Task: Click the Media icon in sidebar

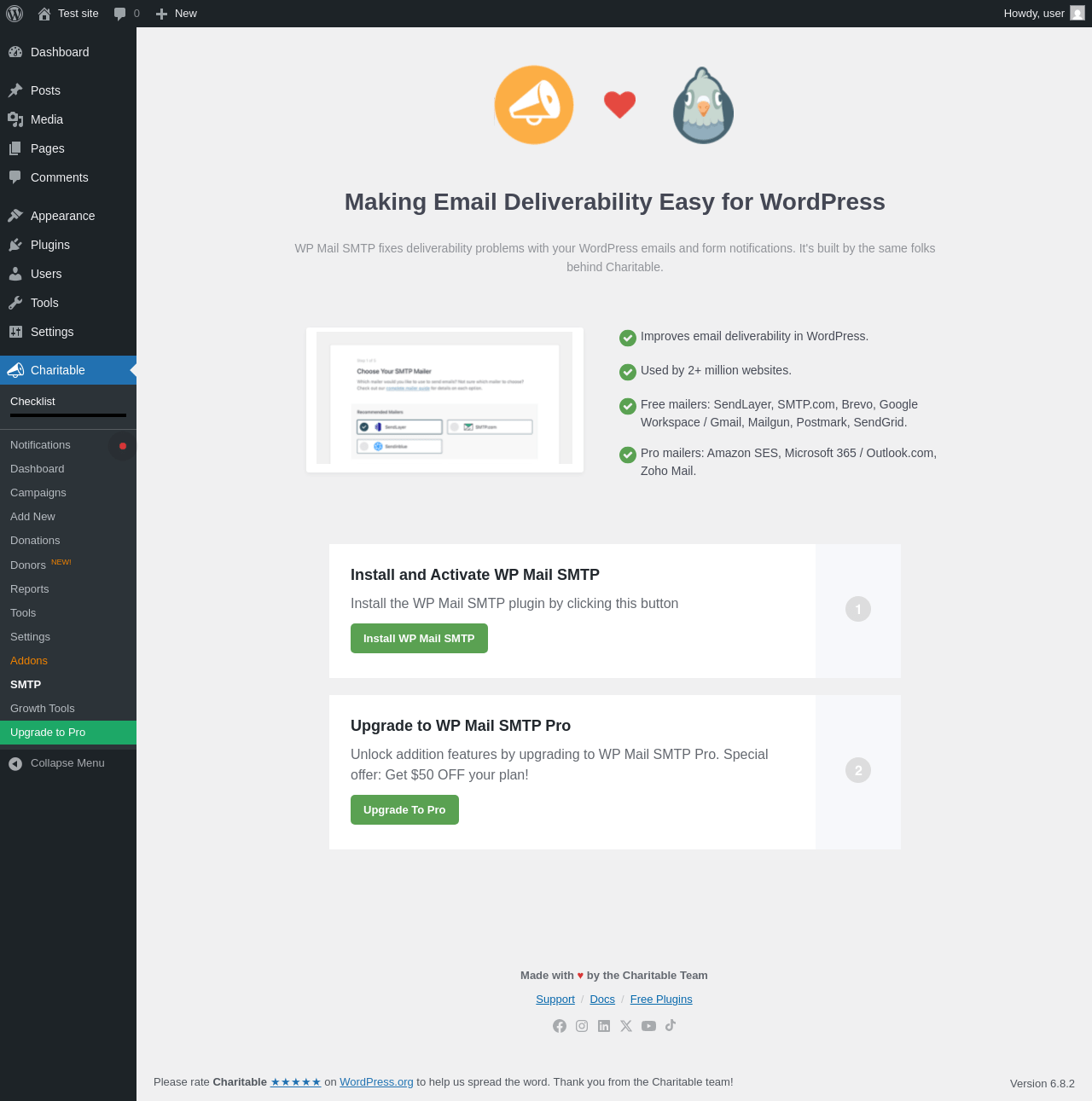Action: coord(15,119)
